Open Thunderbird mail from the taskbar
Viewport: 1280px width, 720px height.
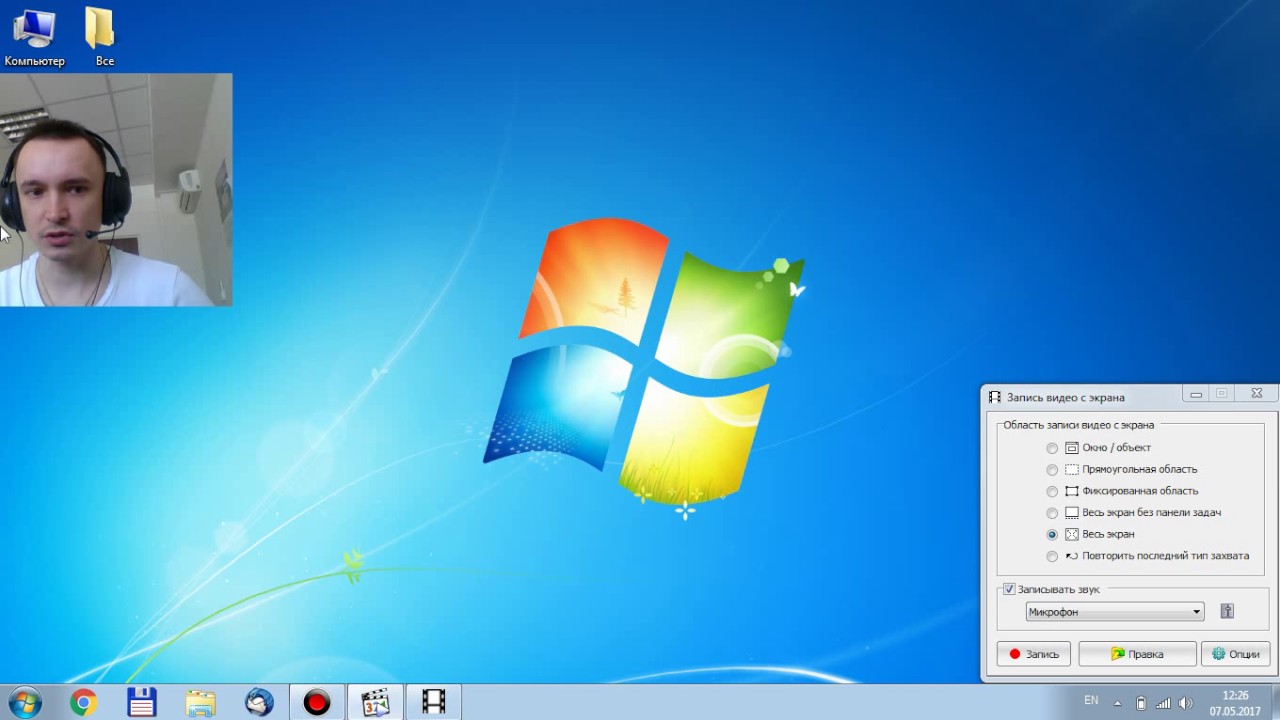coord(259,703)
